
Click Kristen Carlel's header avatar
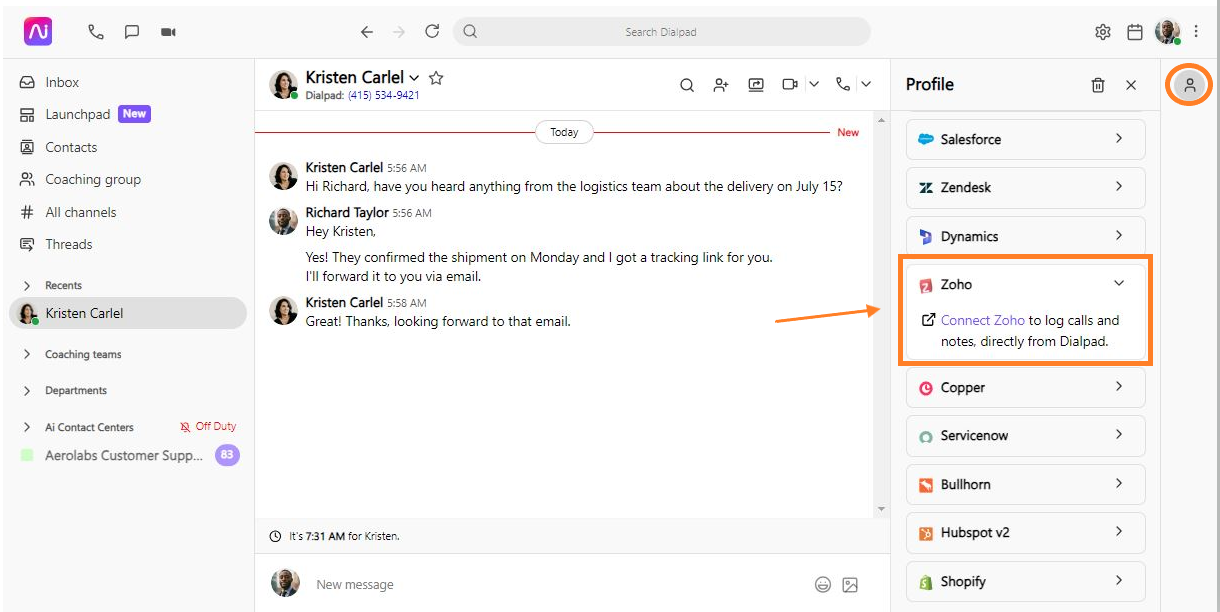click(284, 85)
